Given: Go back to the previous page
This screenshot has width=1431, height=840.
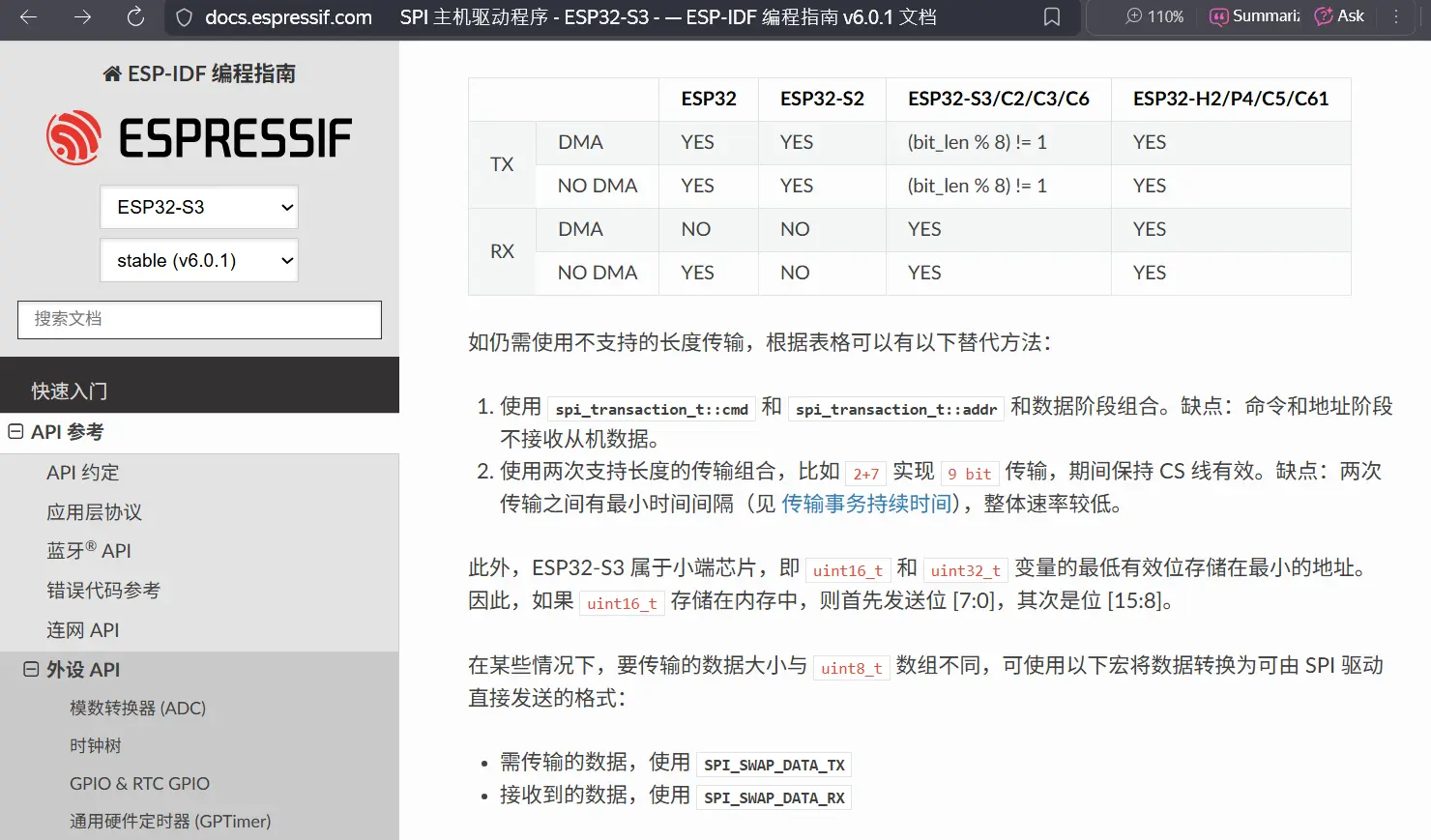Looking at the screenshot, I should (x=28, y=16).
